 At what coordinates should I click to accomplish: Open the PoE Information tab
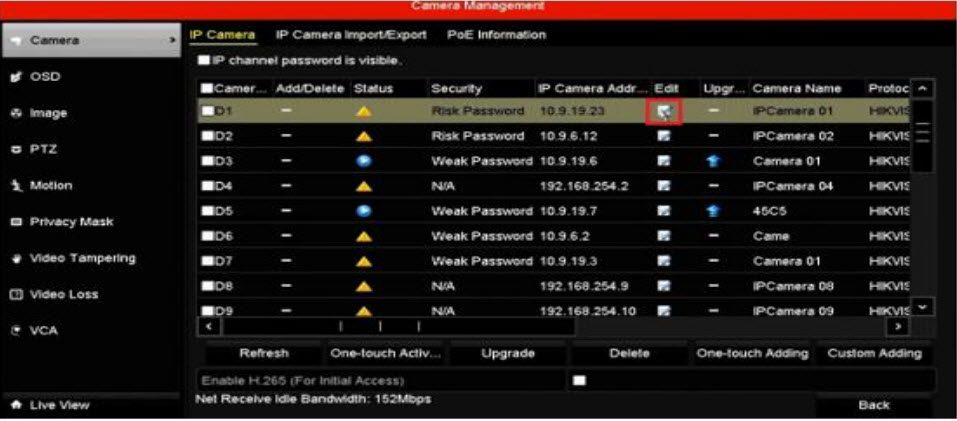click(496, 35)
